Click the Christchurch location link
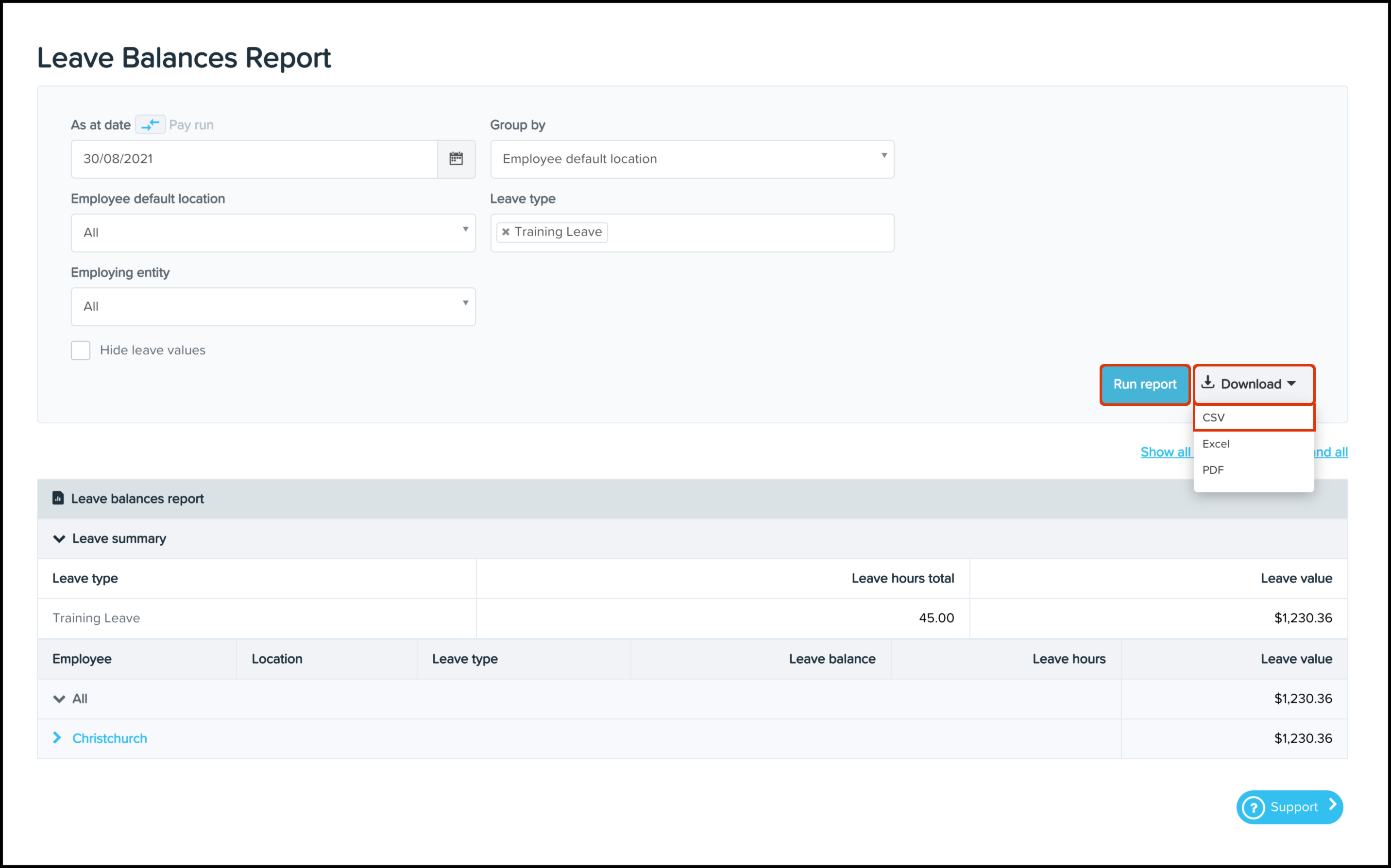1391x868 pixels. click(x=110, y=738)
